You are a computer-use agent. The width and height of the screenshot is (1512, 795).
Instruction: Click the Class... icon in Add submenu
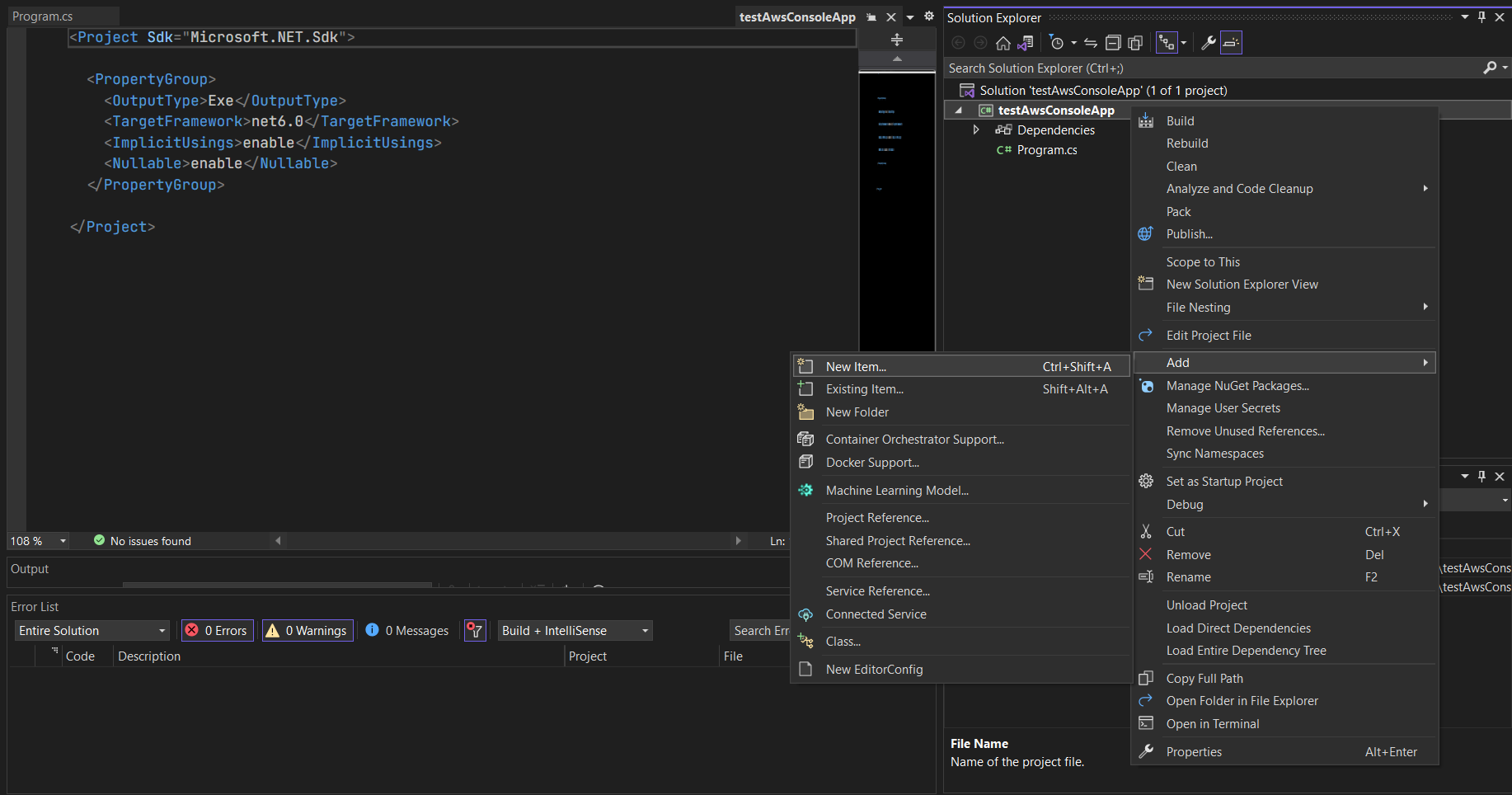point(806,642)
